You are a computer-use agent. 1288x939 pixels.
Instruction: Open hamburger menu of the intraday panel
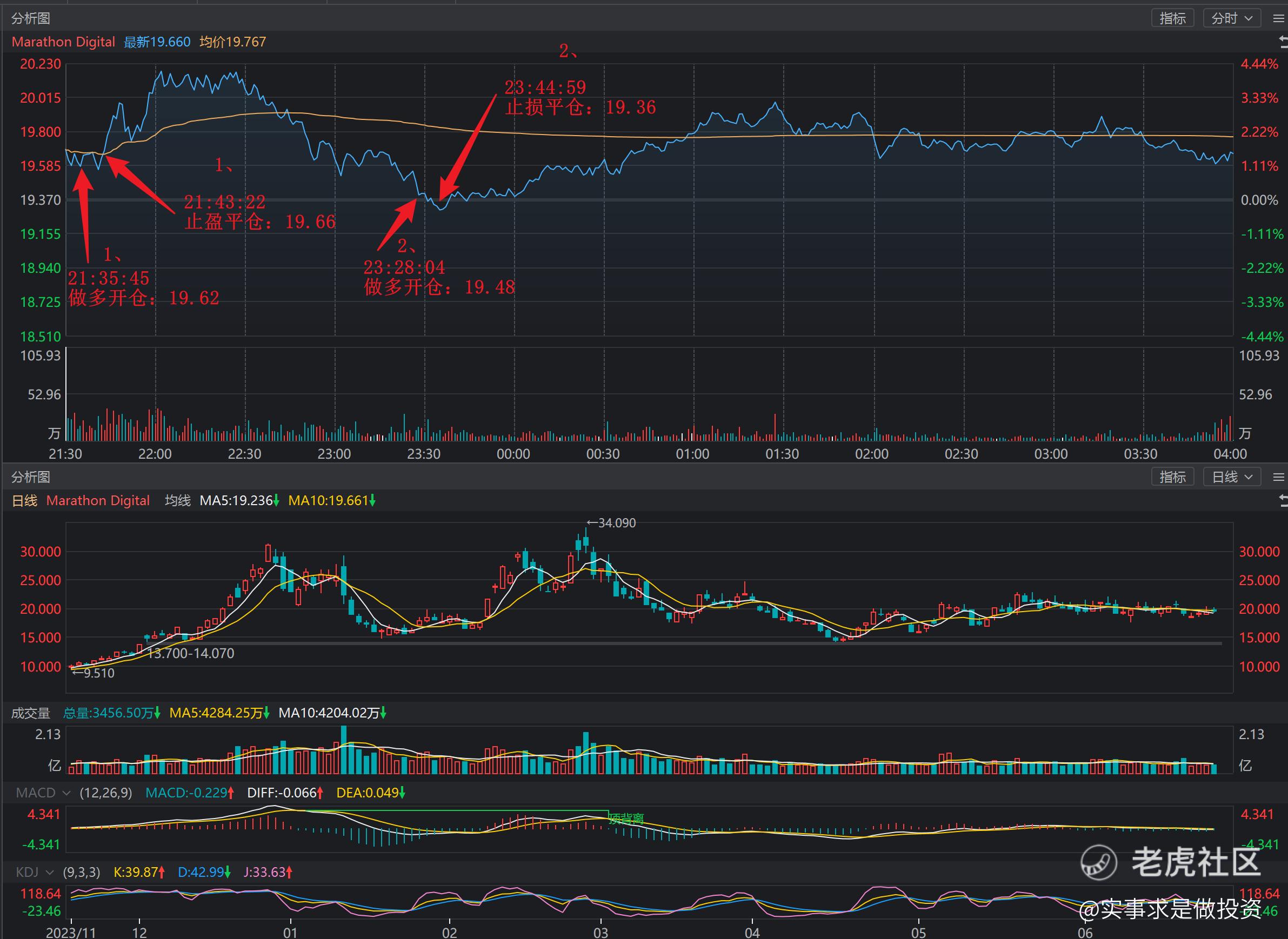point(1278,18)
